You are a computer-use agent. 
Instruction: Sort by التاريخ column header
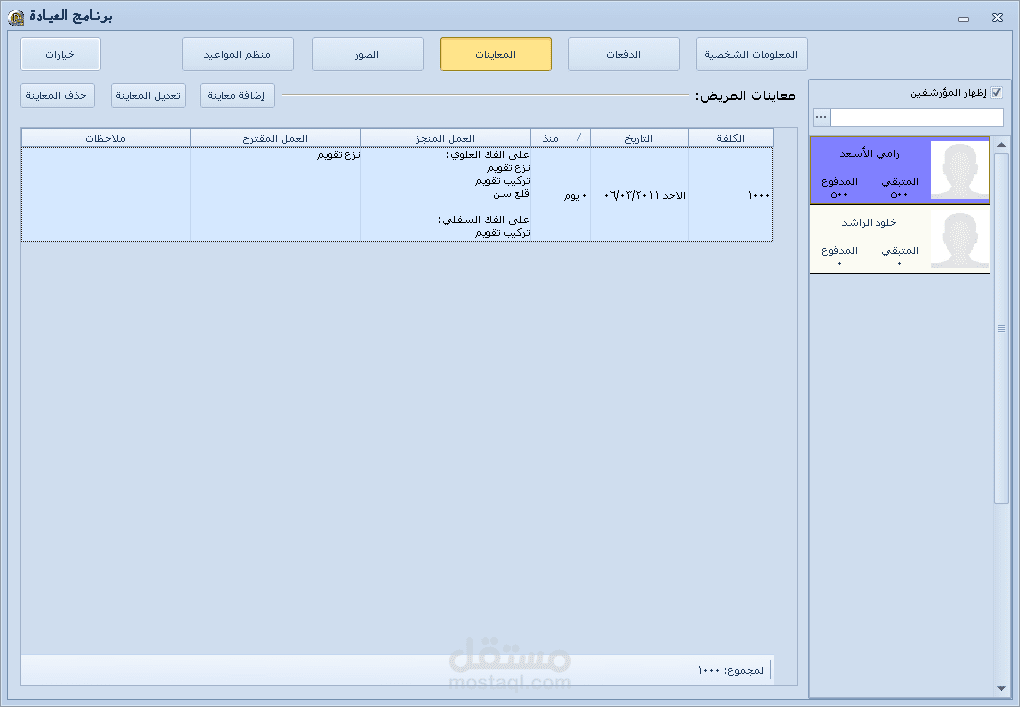coord(639,138)
